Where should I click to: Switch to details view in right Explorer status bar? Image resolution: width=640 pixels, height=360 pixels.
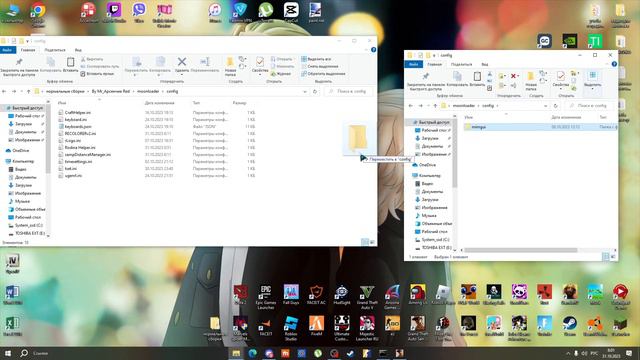[606, 256]
